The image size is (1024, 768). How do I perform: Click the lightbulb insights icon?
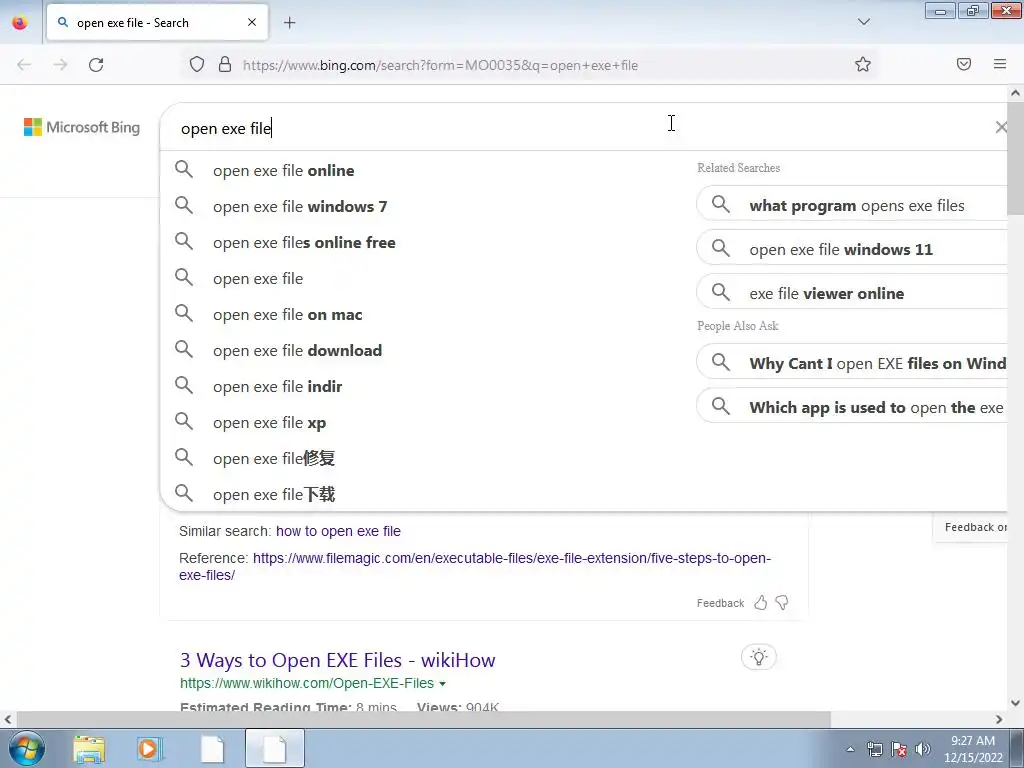759,657
